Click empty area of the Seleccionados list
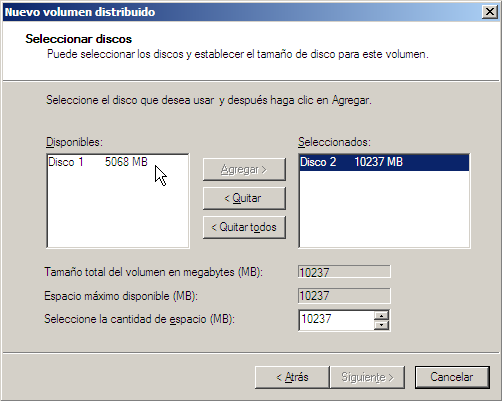Viewport: 502px width, 401px height. [384, 210]
